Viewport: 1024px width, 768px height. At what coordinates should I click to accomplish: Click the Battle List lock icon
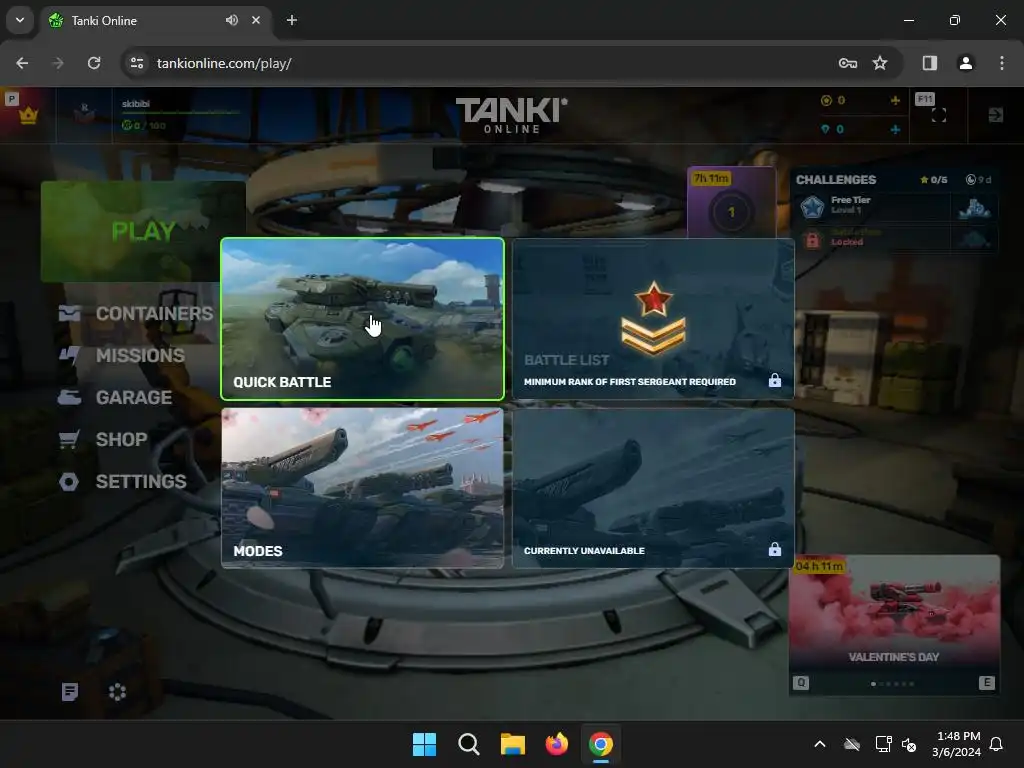point(775,380)
